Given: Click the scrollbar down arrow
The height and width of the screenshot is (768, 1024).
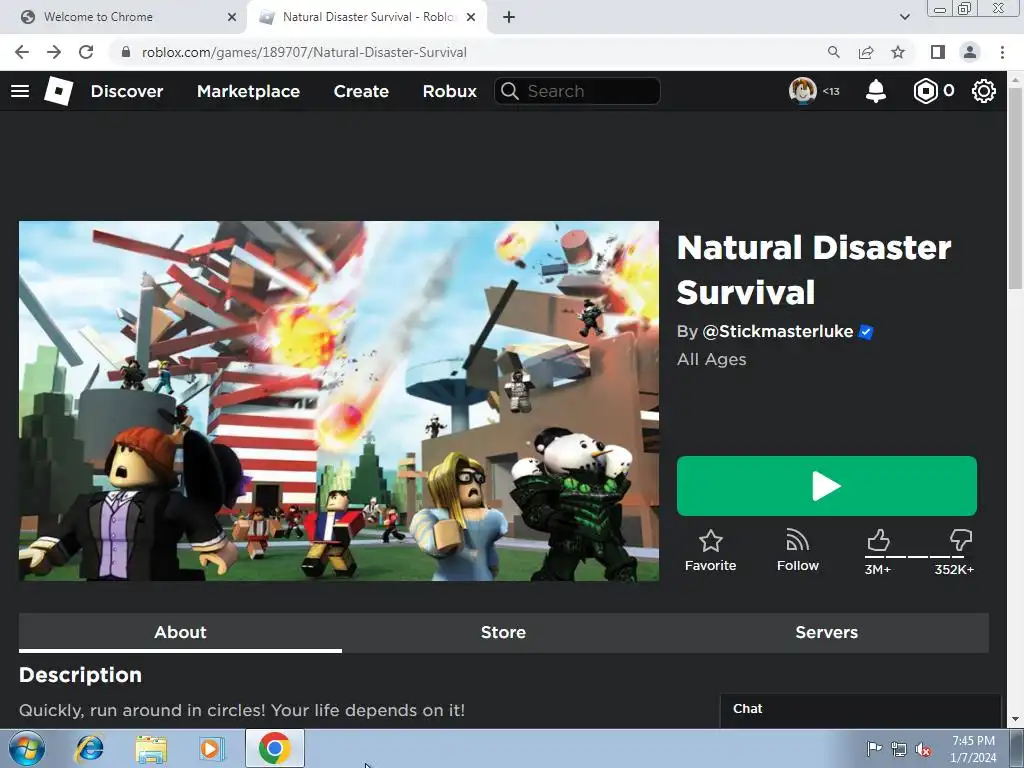Looking at the screenshot, I should coord(1015,719).
